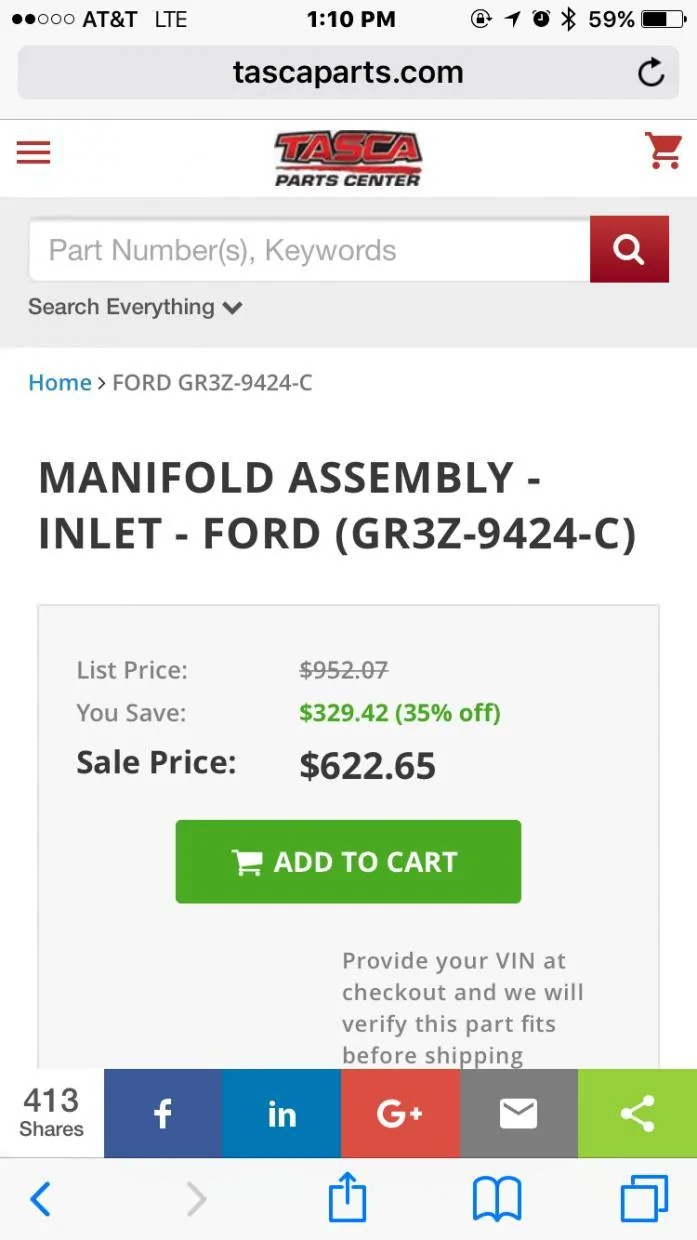Open the shopping cart
The height and width of the screenshot is (1240, 697).
(664, 151)
